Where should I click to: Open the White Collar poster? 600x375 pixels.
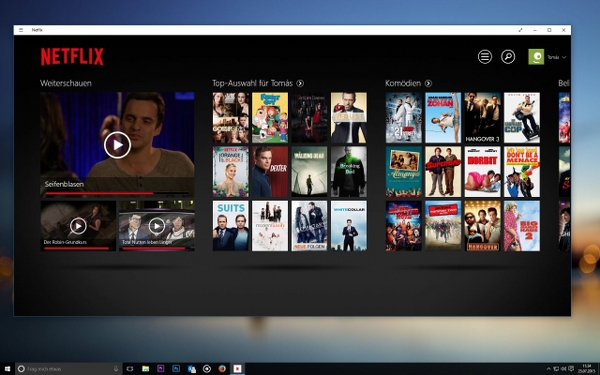[349, 226]
